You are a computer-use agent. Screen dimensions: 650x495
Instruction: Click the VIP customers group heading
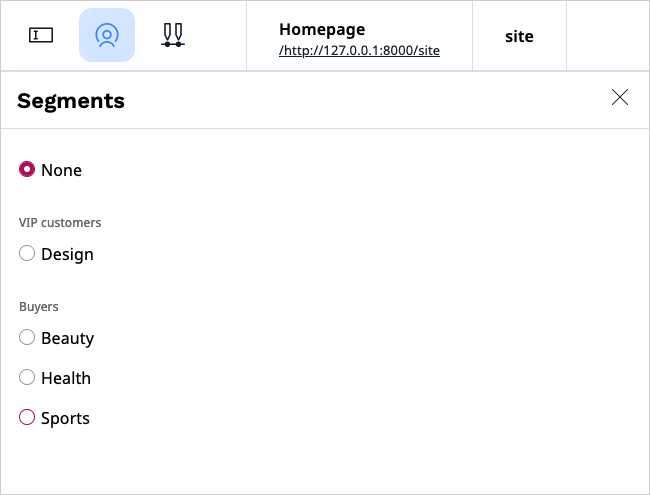pyautogui.click(x=60, y=223)
